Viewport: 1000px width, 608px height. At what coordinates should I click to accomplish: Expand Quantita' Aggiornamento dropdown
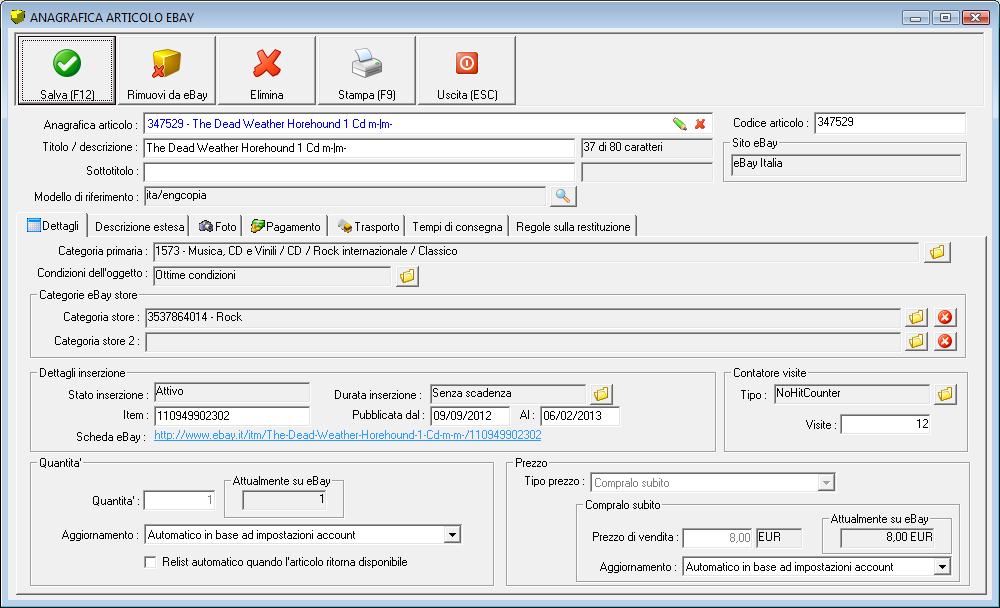click(x=452, y=535)
